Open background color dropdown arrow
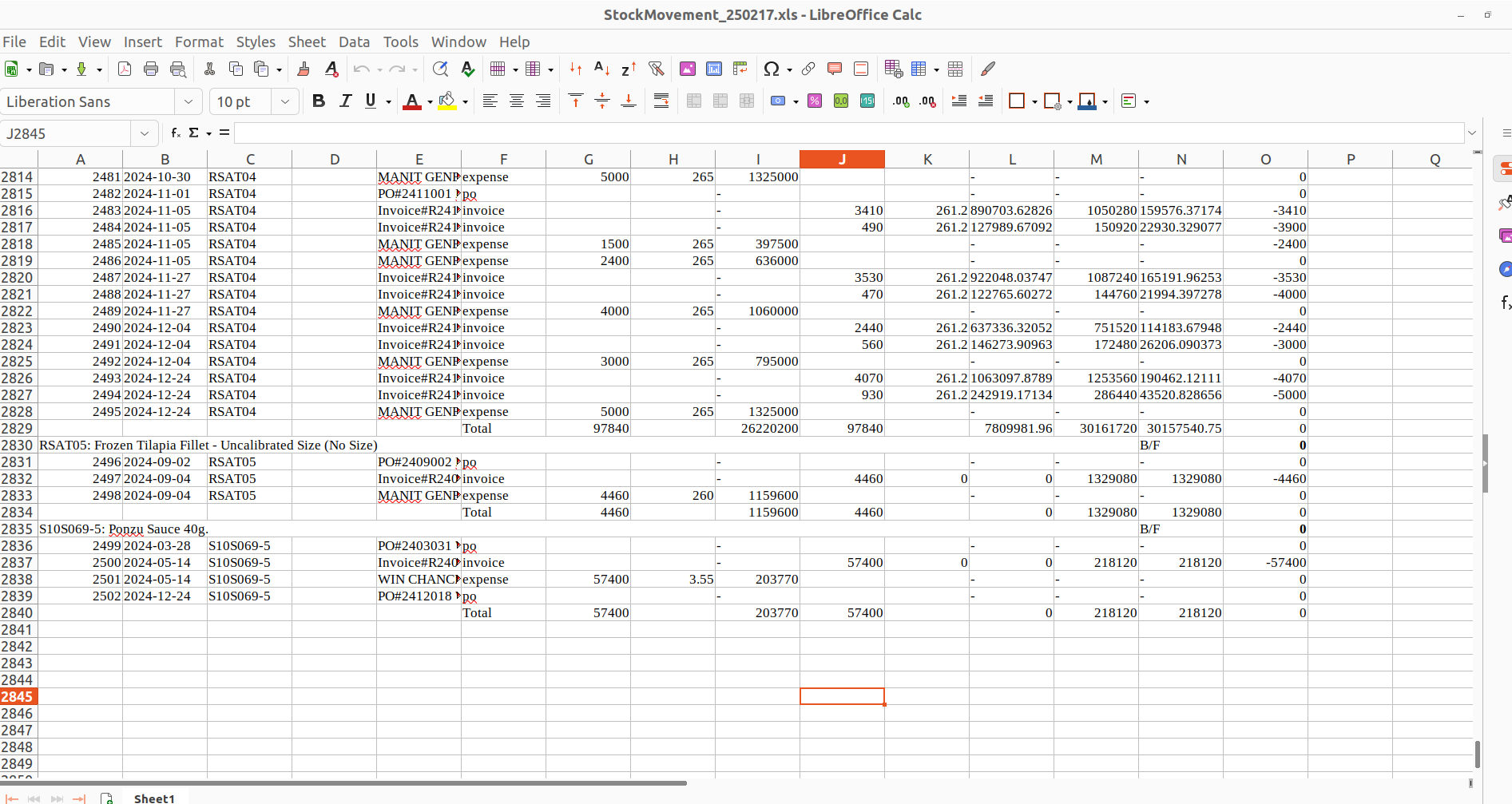Image resolution: width=1512 pixels, height=804 pixels. pyautogui.click(x=465, y=102)
